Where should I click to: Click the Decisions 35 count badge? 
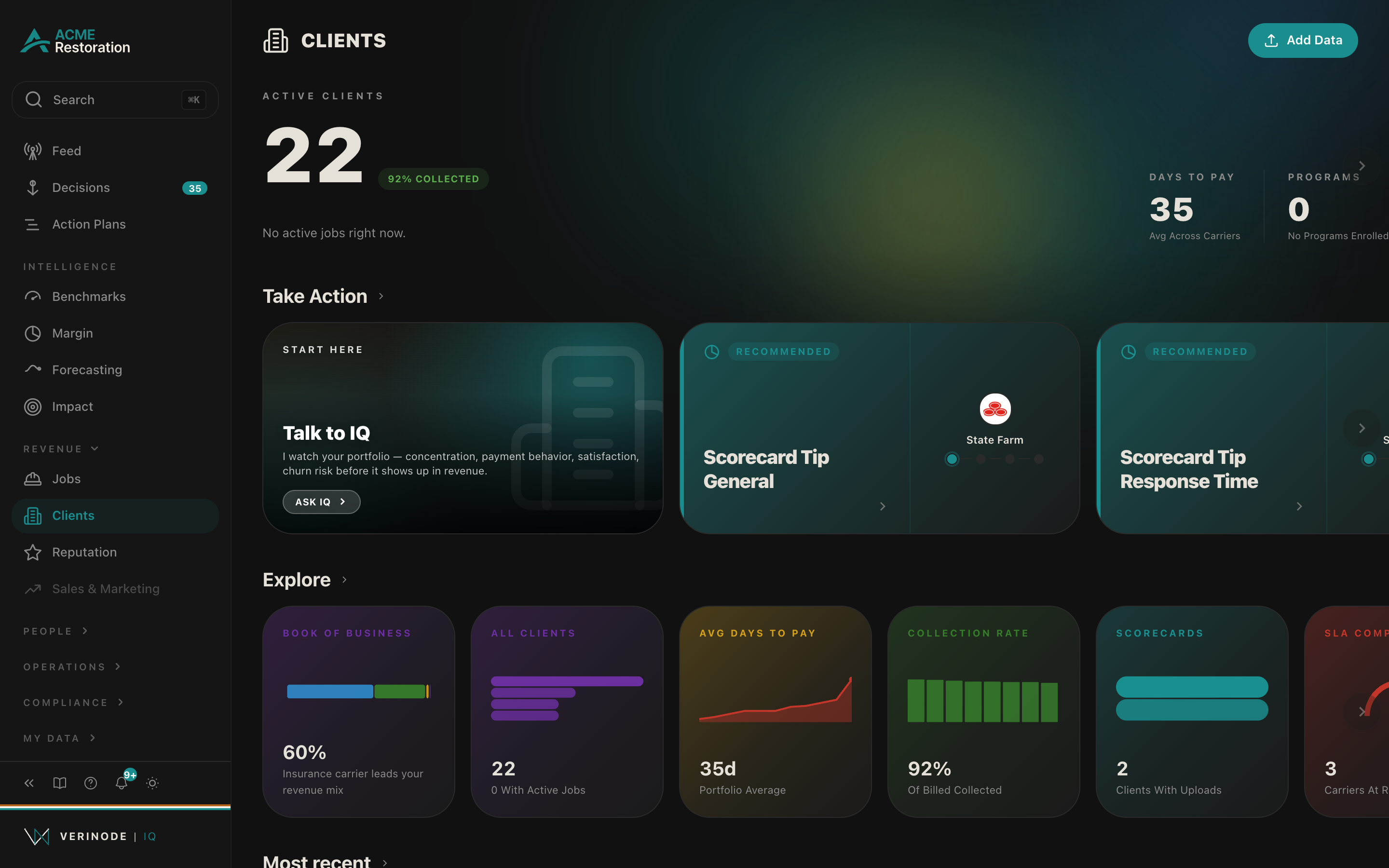click(194, 188)
